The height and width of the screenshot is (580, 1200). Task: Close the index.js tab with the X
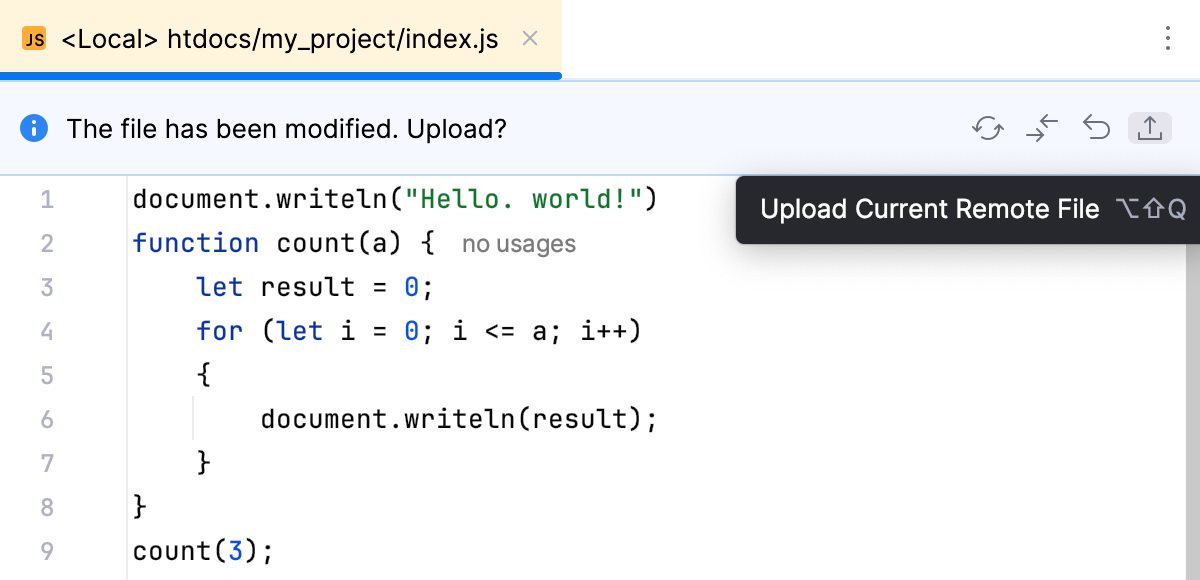(x=529, y=38)
